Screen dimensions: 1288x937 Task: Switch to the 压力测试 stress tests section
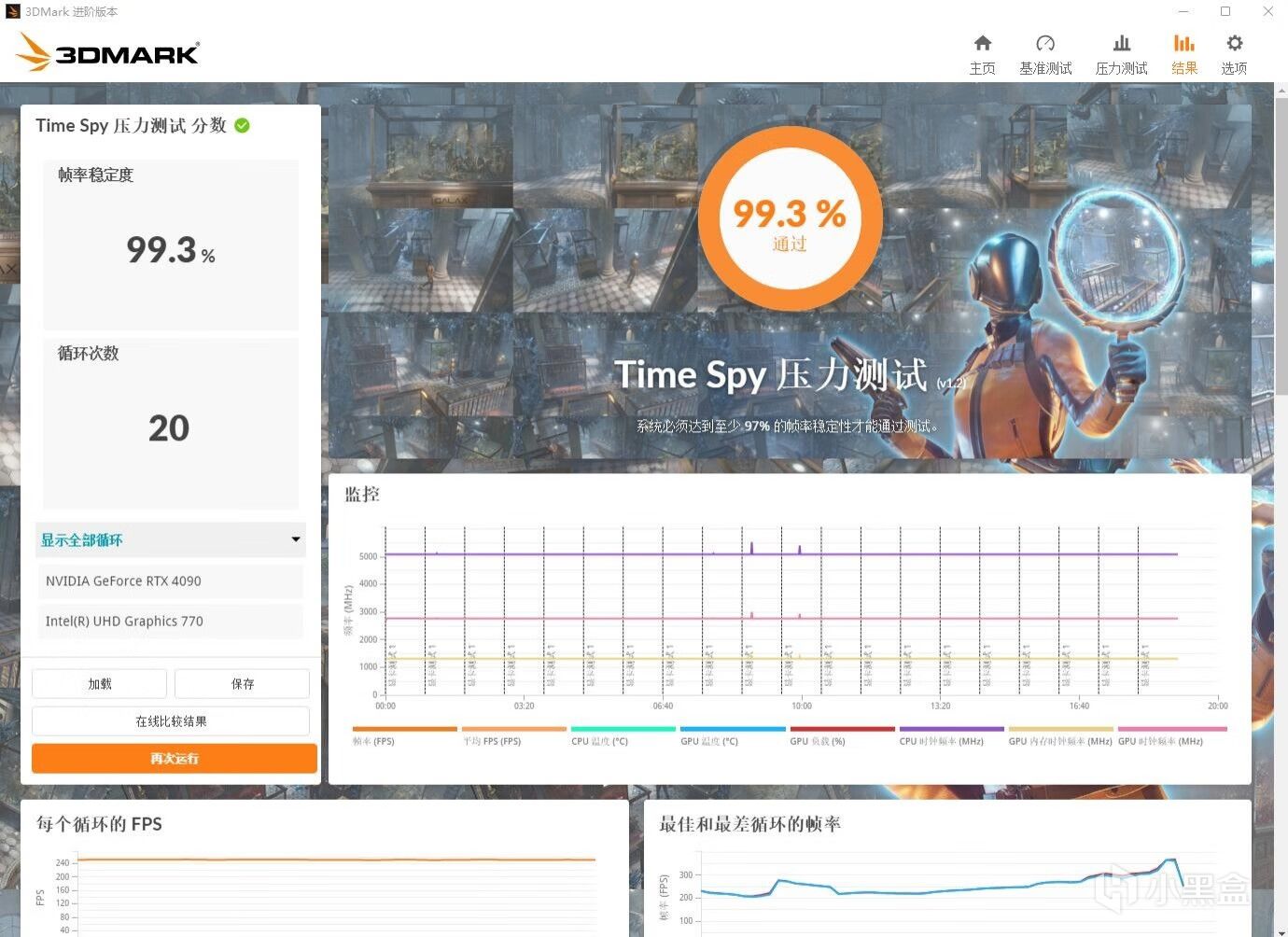point(1121,55)
